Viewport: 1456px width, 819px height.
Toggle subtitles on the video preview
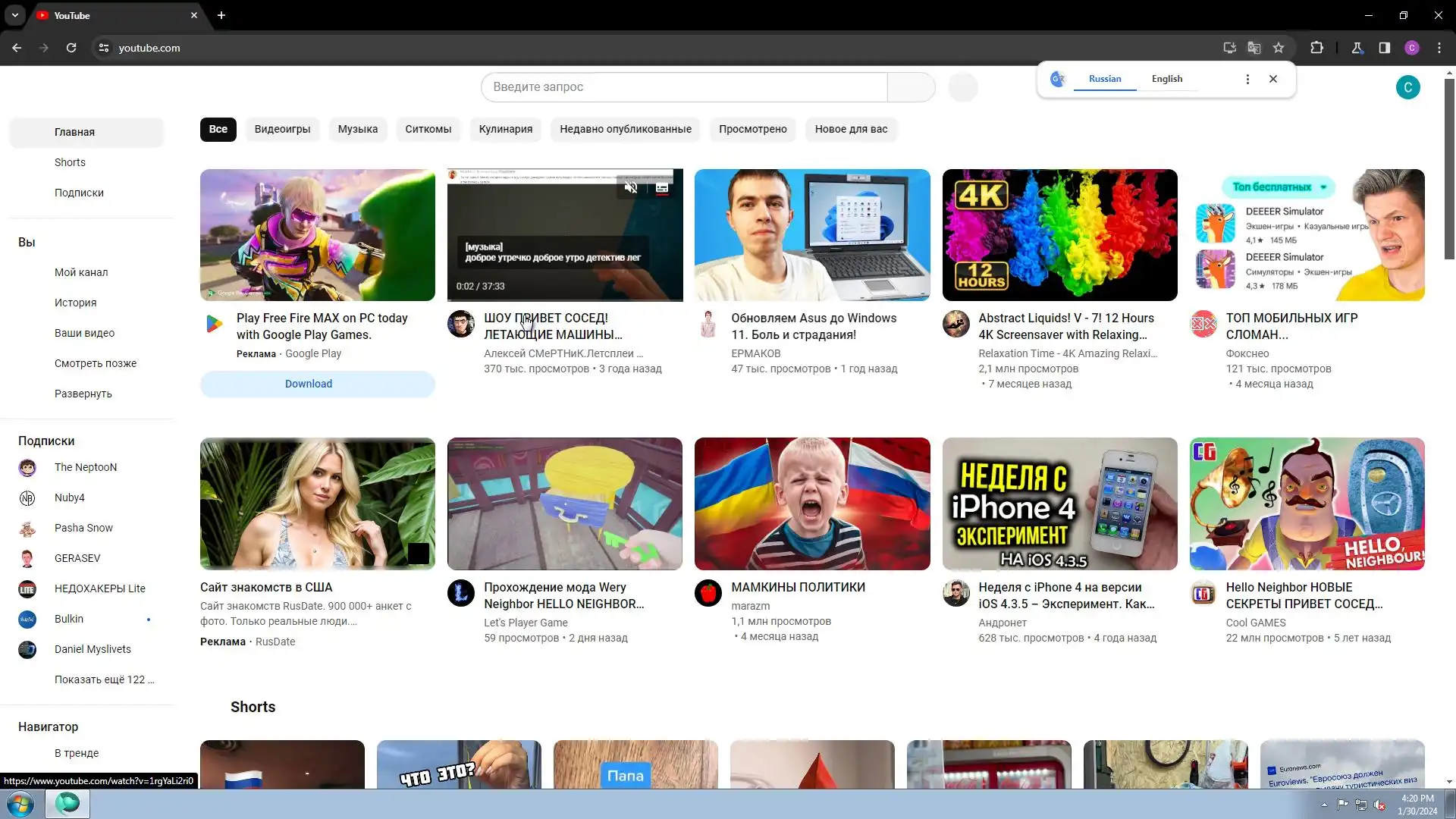(662, 187)
